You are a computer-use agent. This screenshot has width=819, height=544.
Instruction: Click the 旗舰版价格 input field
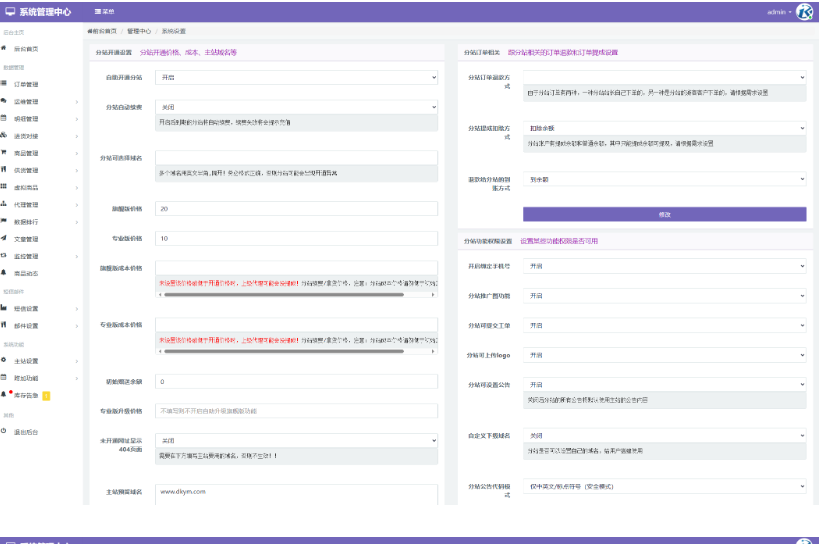[296, 209]
